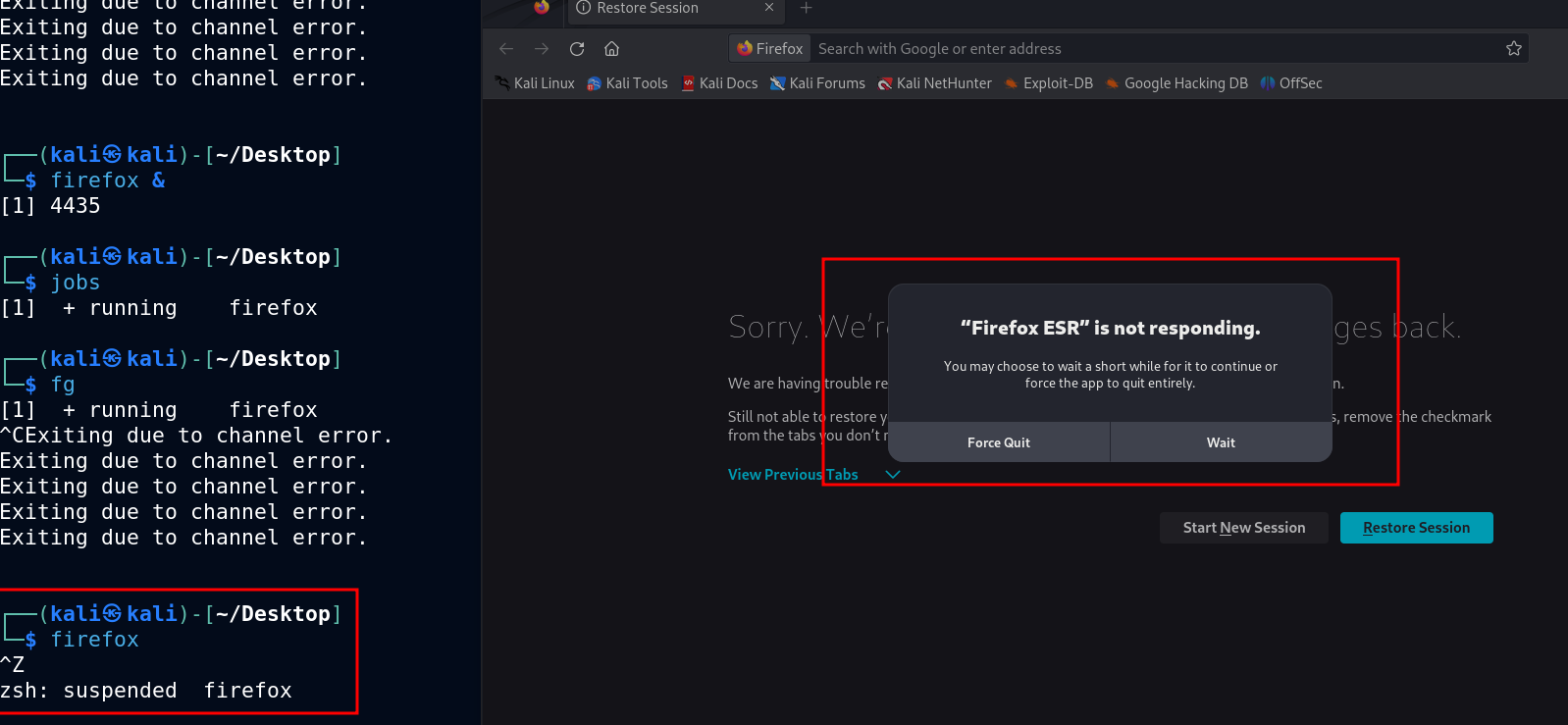Click the Firefox forward arrow button
This screenshot has height=725, width=1568.
pos(542,49)
